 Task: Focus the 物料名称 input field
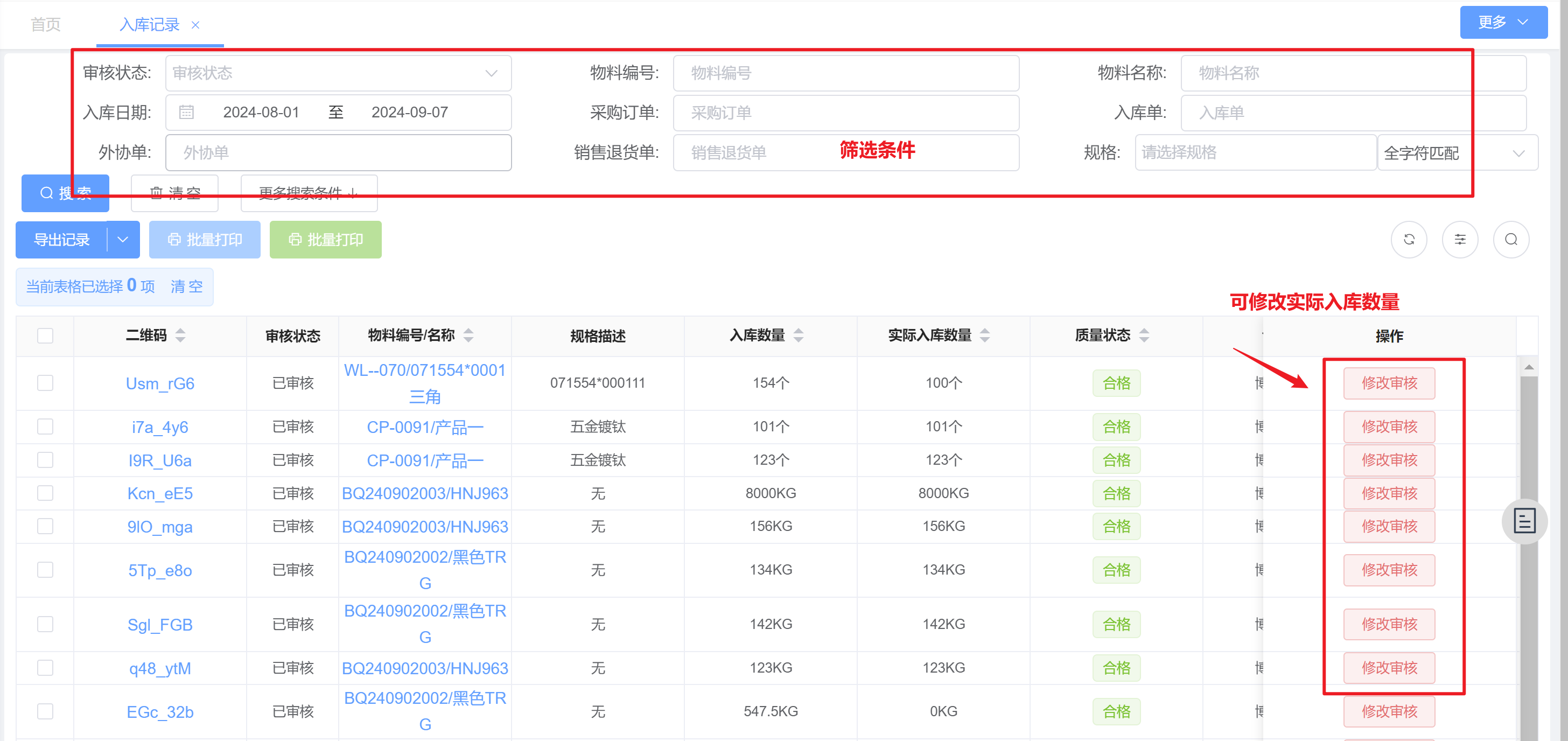tap(1354, 73)
